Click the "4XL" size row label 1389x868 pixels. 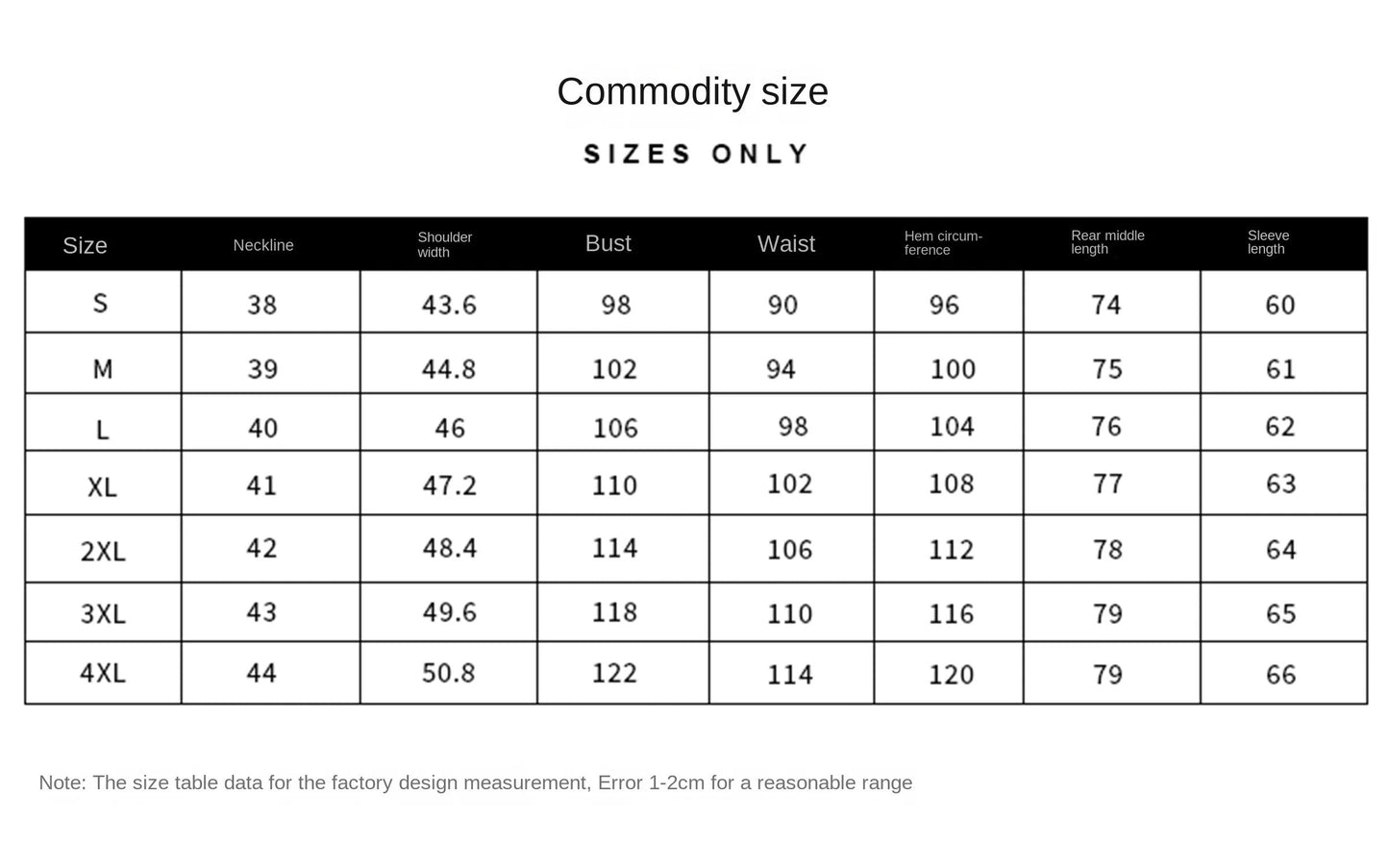(x=102, y=673)
